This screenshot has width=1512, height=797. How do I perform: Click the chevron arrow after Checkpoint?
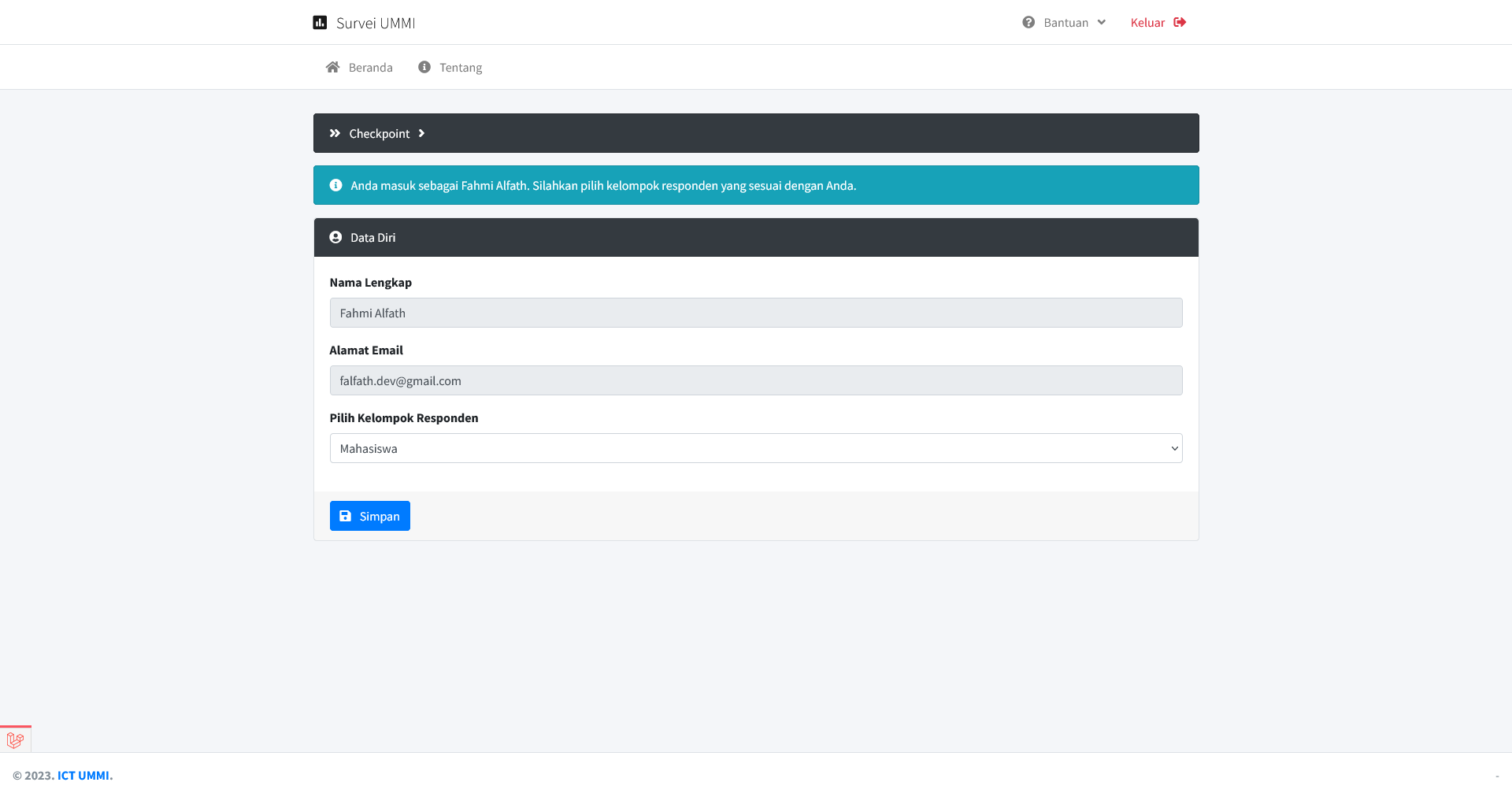pyautogui.click(x=422, y=134)
